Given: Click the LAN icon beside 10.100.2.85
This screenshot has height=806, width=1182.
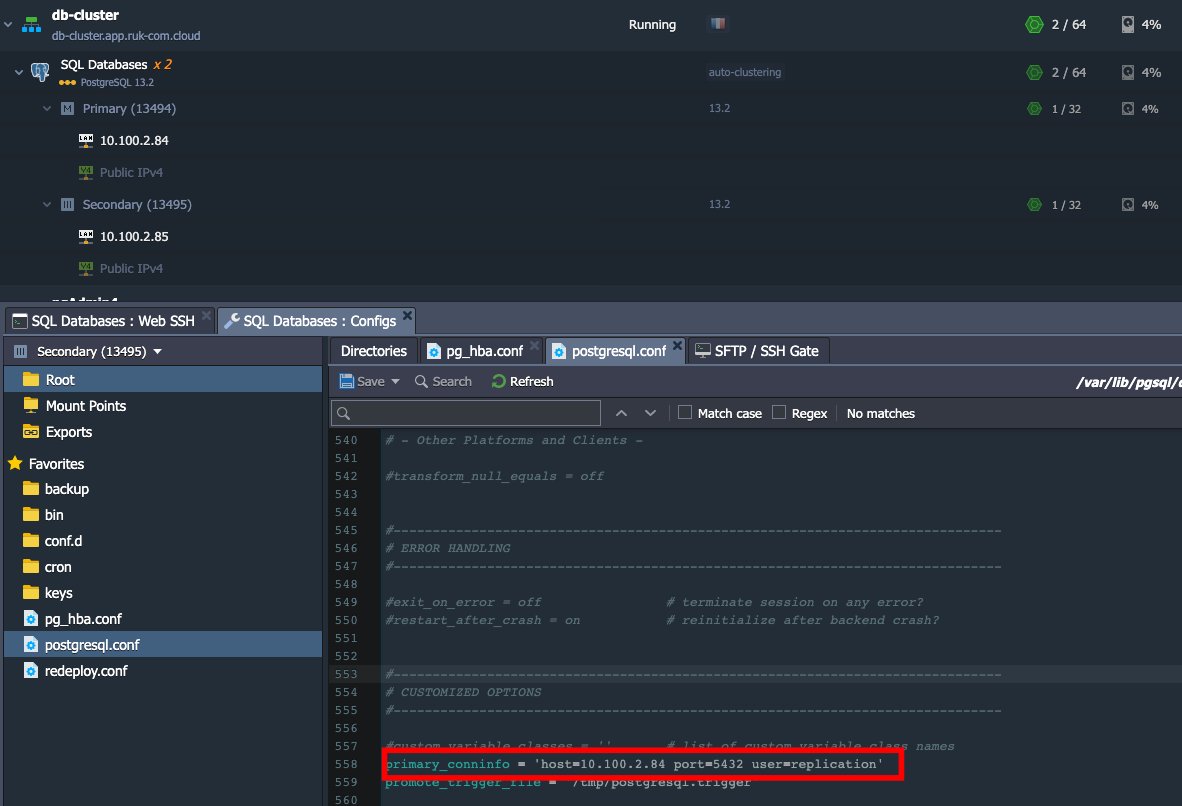Looking at the screenshot, I should point(86,236).
